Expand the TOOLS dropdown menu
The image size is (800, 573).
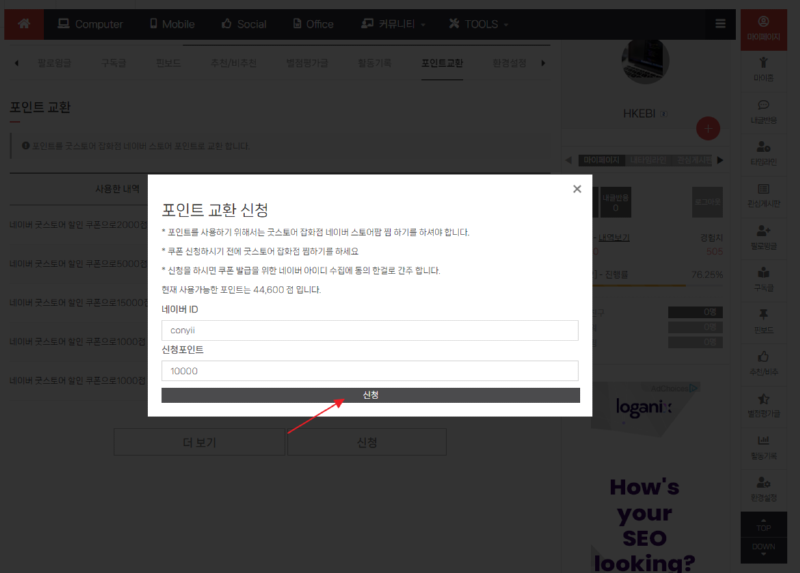point(478,23)
